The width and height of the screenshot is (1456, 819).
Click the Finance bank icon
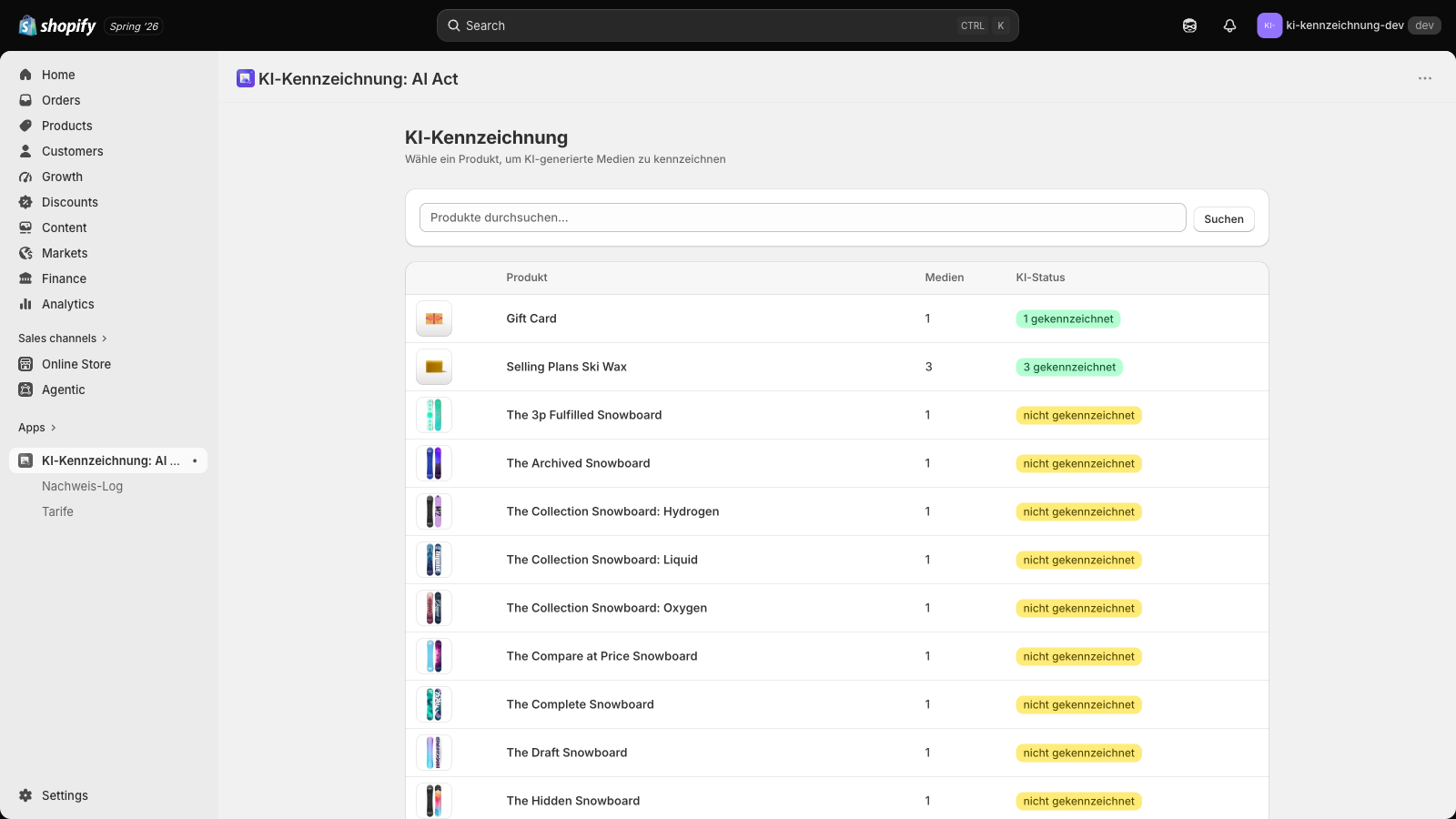coord(25,278)
